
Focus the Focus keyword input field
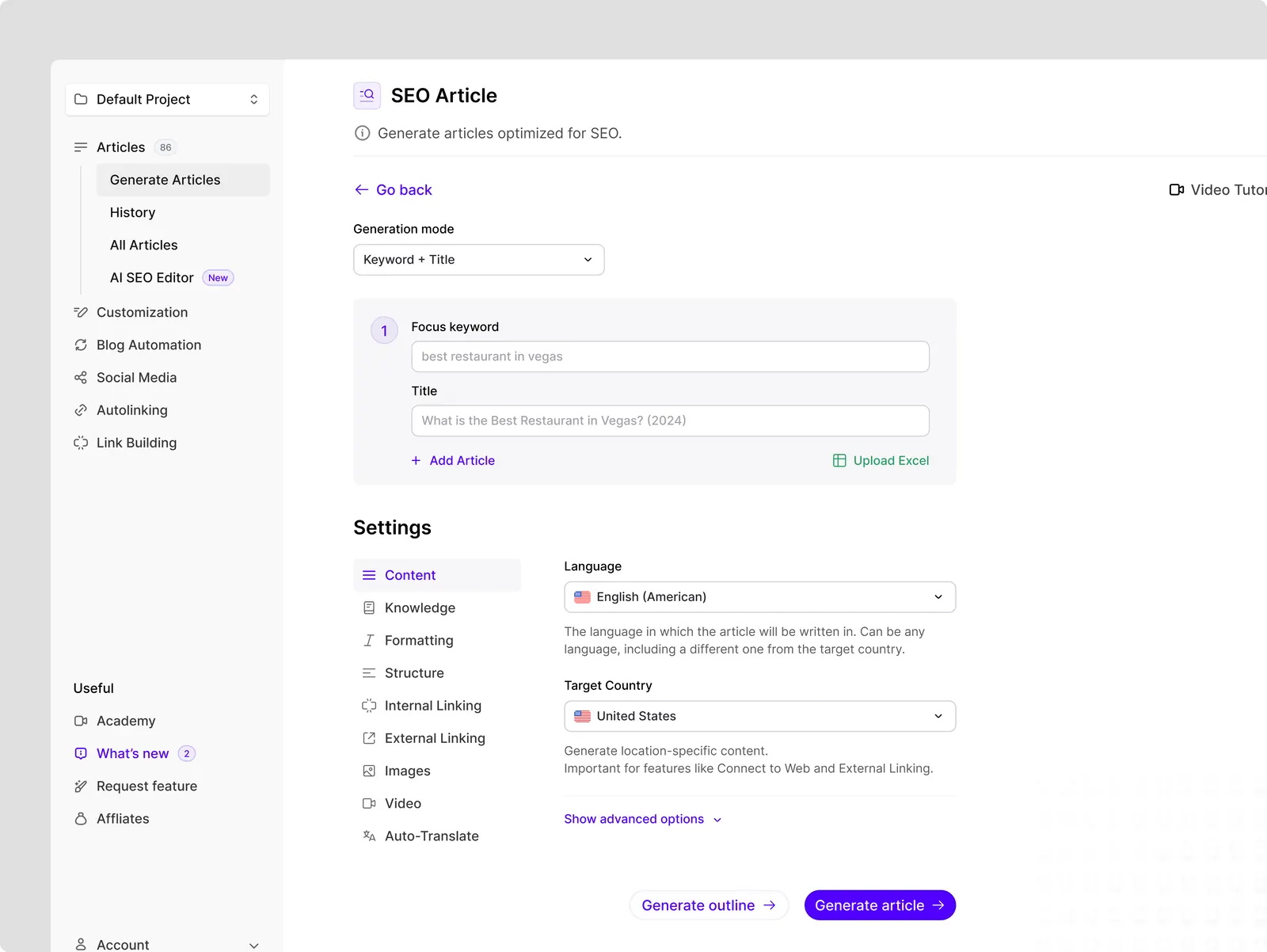671,356
